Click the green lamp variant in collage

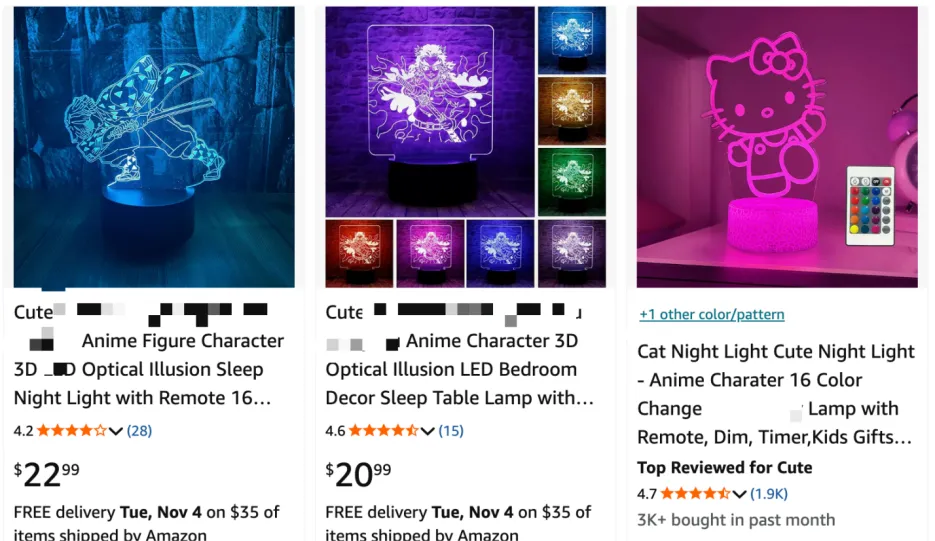point(572,181)
